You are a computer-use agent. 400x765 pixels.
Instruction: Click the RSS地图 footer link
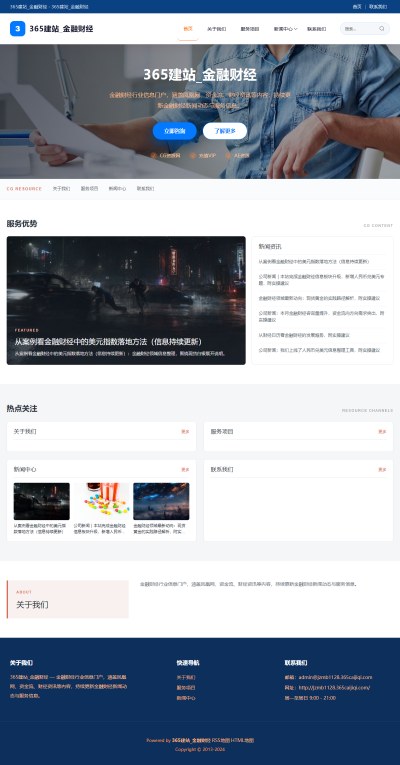point(221,740)
